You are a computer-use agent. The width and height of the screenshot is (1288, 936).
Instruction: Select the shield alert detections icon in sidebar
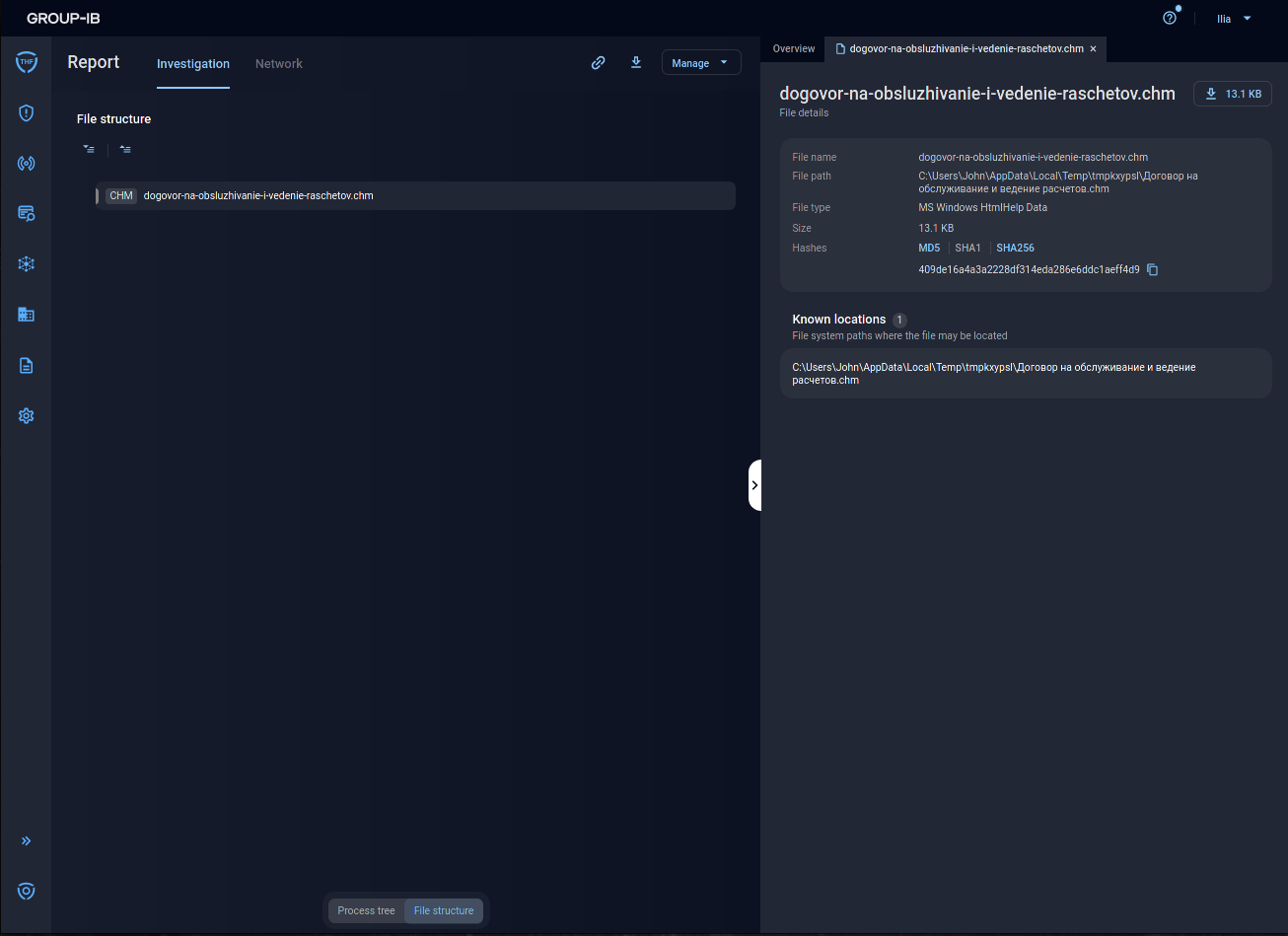click(x=26, y=113)
